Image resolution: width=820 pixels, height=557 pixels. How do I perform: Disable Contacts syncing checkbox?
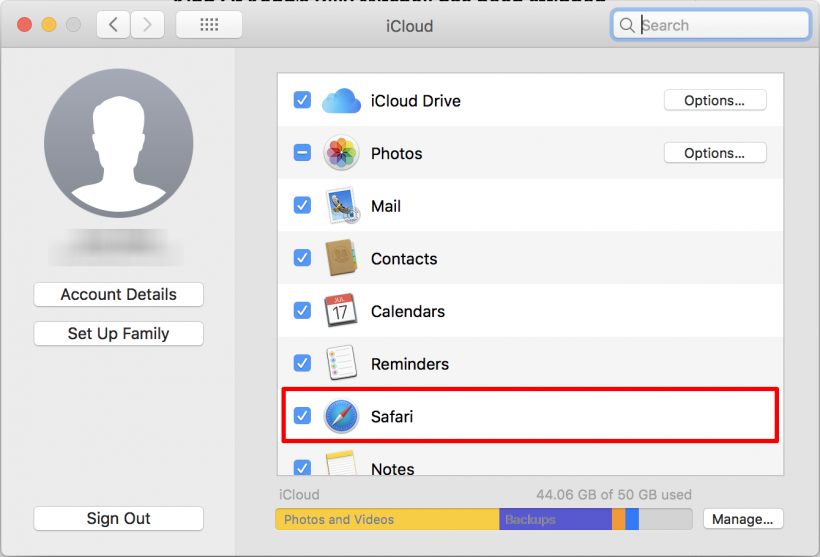coord(302,258)
